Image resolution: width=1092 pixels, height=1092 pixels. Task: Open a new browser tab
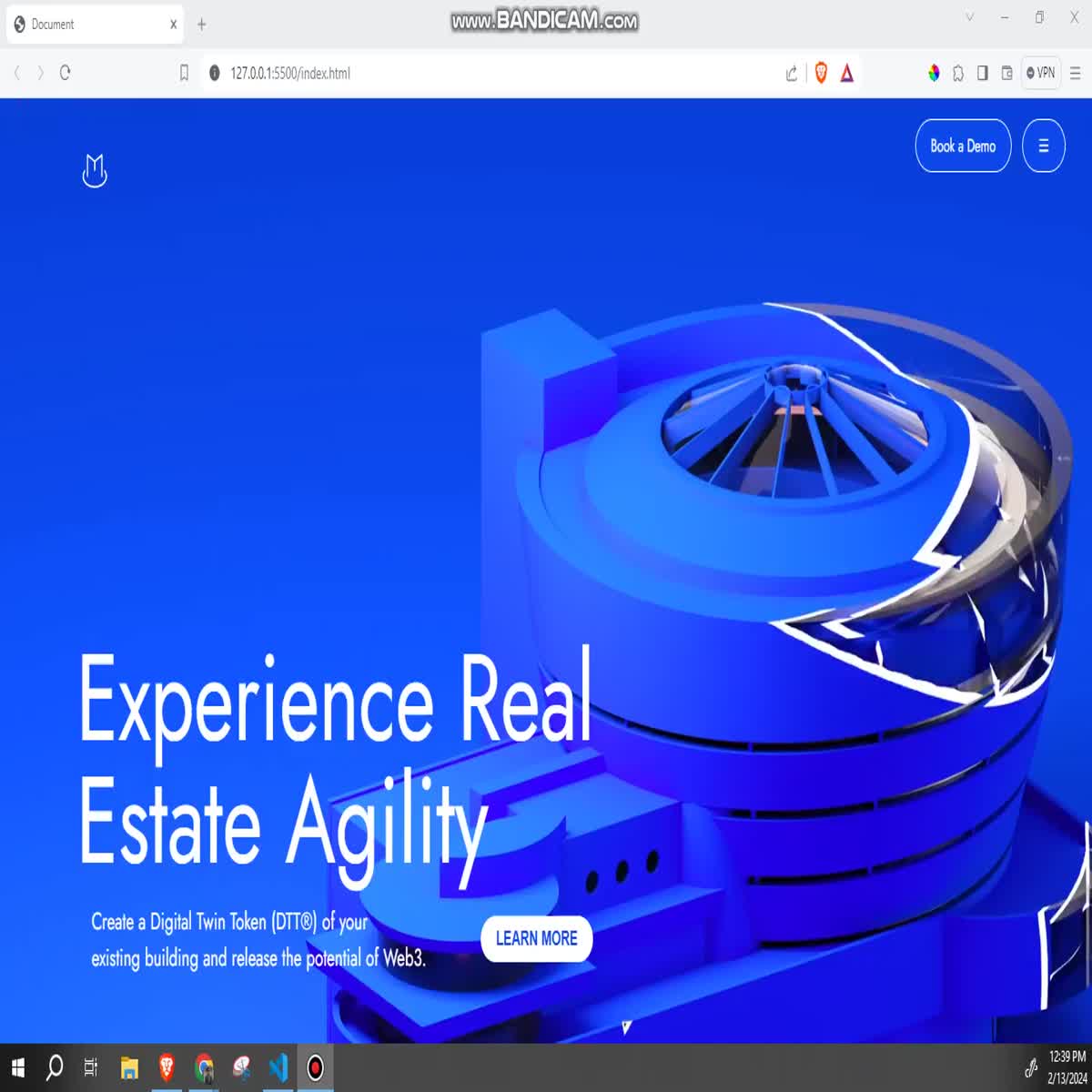202,25
